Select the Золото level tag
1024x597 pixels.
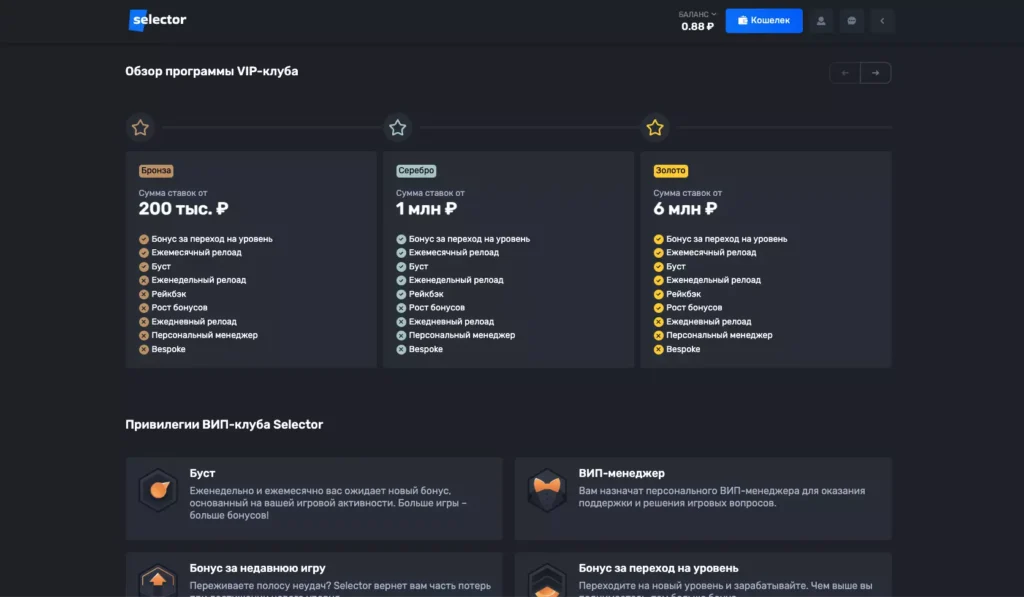670,171
